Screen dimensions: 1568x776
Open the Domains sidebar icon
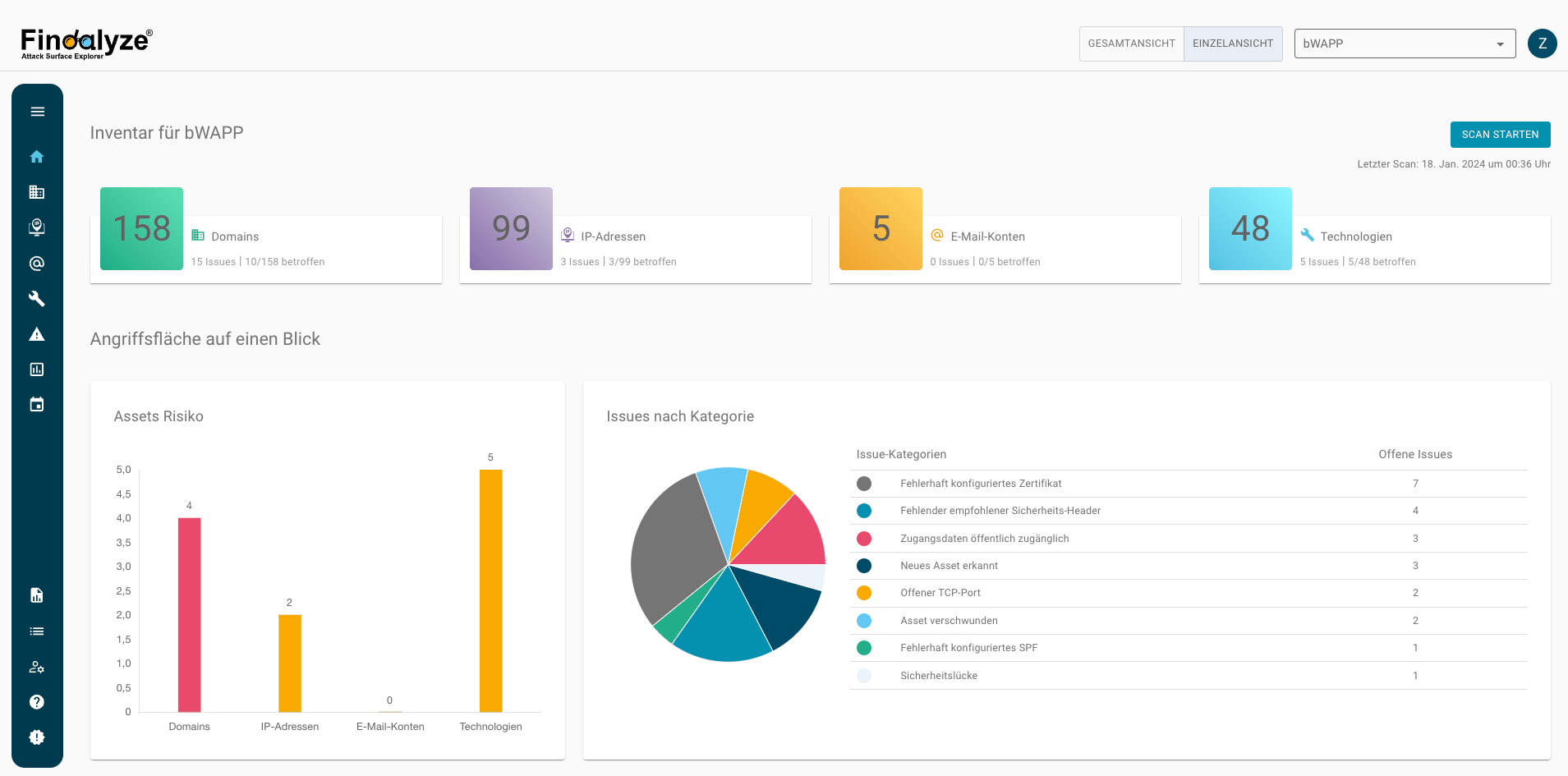coord(37,192)
